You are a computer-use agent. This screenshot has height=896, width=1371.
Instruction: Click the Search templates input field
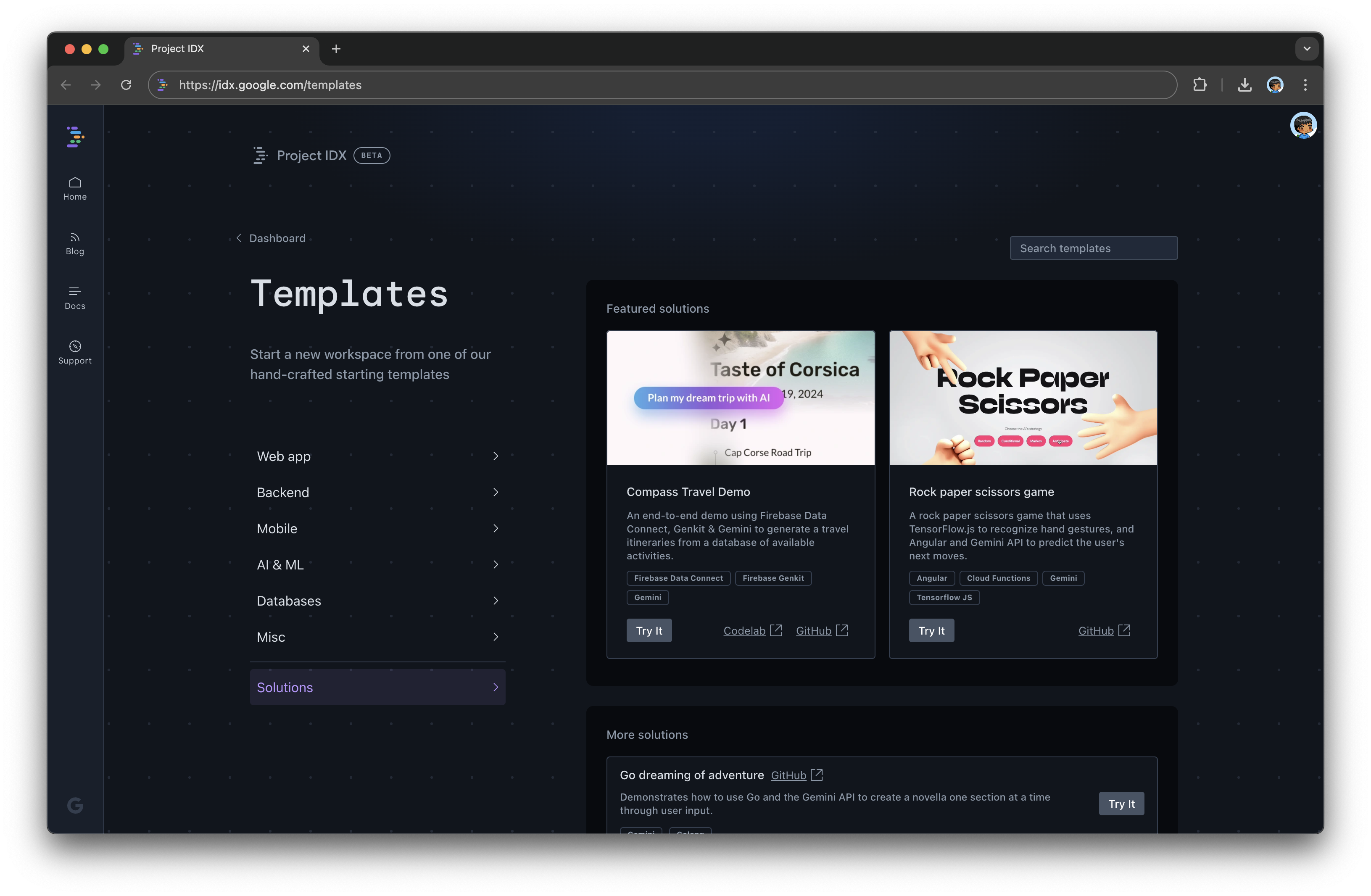[x=1093, y=248]
